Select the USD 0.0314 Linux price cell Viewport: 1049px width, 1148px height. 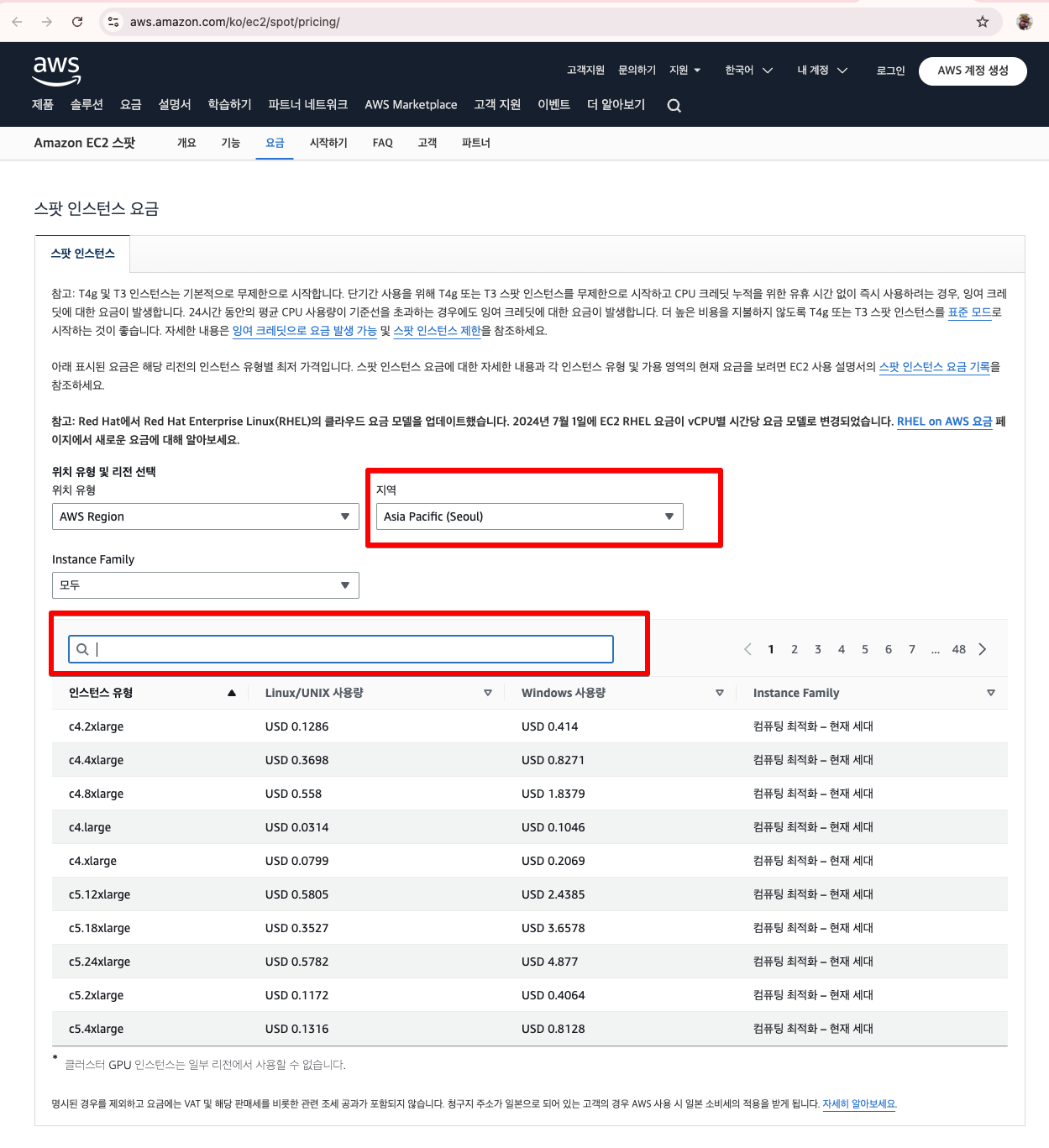click(297, 827)
